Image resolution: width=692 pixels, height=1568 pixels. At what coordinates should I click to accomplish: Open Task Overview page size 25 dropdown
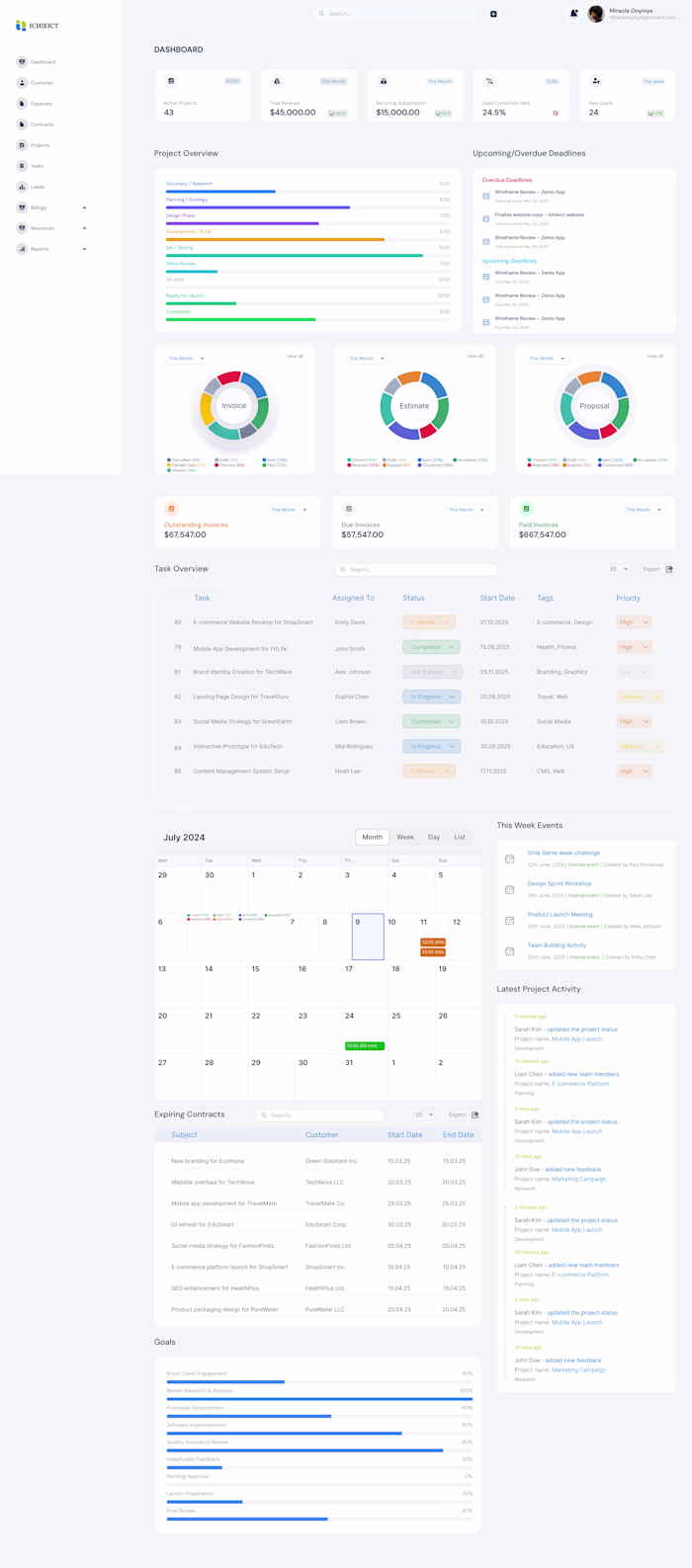pos(619,569)
